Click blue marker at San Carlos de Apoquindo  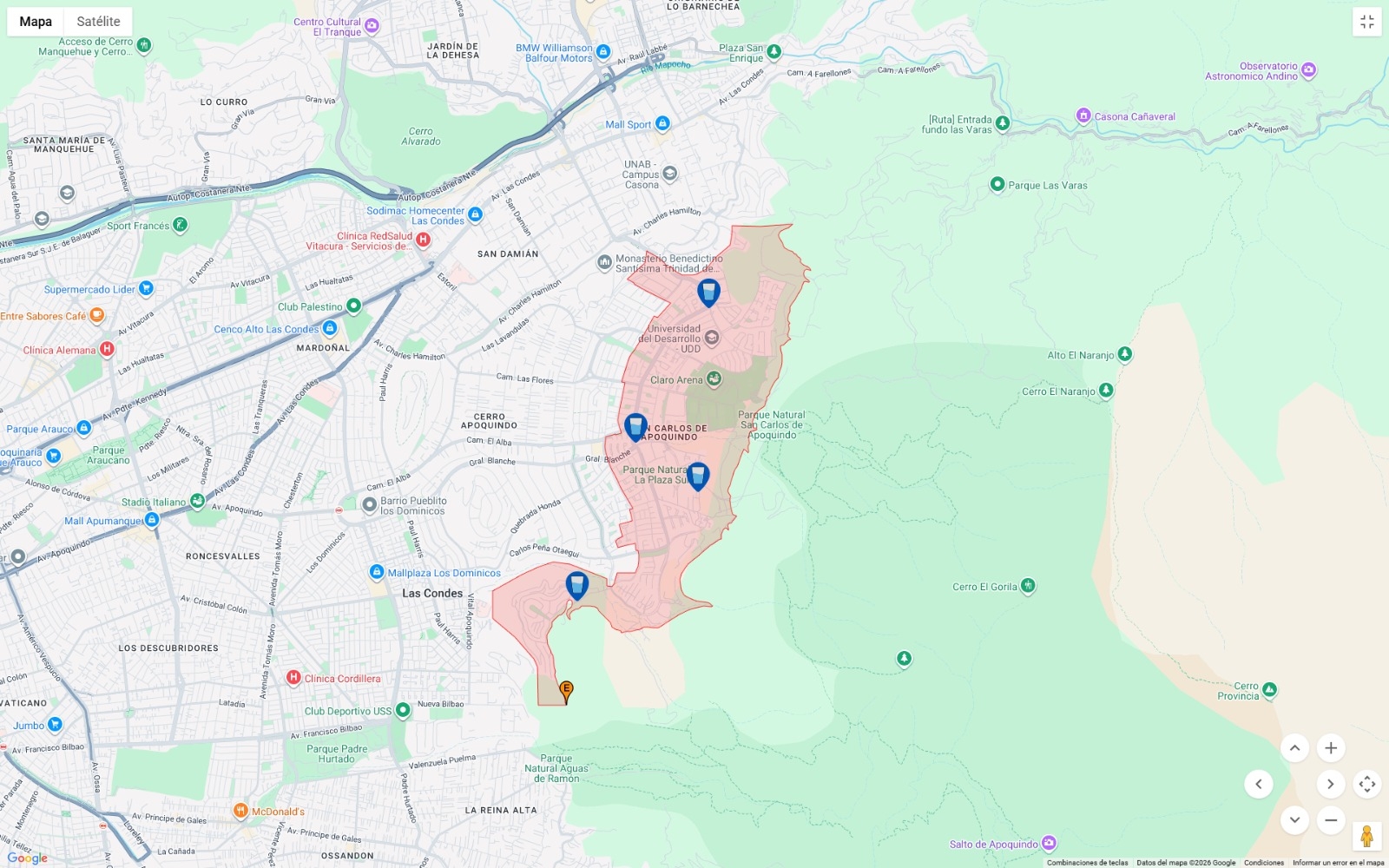(x=635, y=427)
